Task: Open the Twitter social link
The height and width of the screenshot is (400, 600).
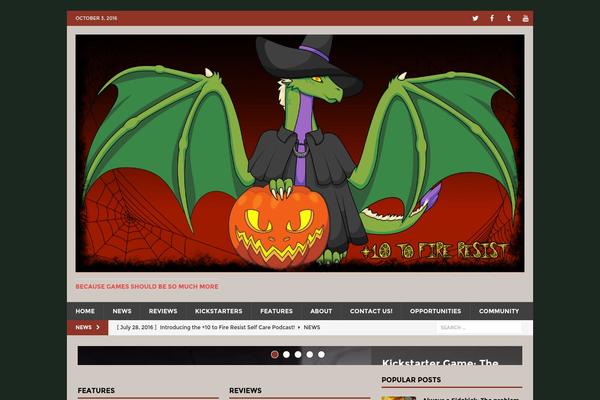Action: coord(475,18)
